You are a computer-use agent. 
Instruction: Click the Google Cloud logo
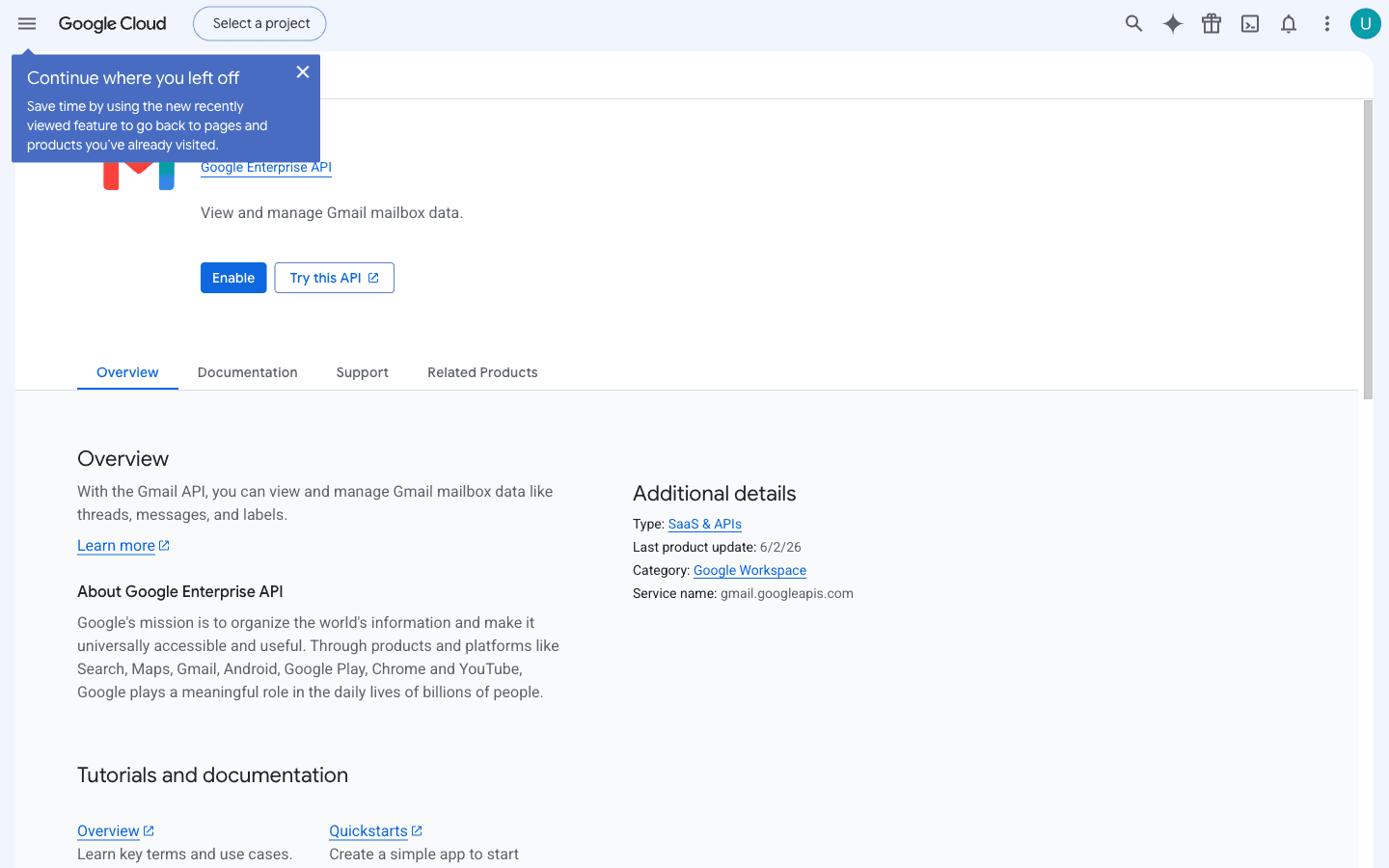112,23
